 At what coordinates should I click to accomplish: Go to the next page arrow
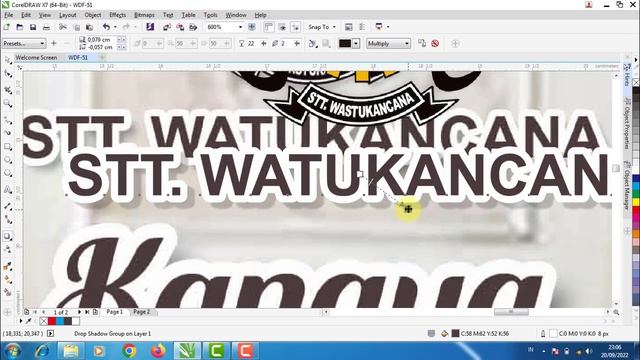pos(79,312)
